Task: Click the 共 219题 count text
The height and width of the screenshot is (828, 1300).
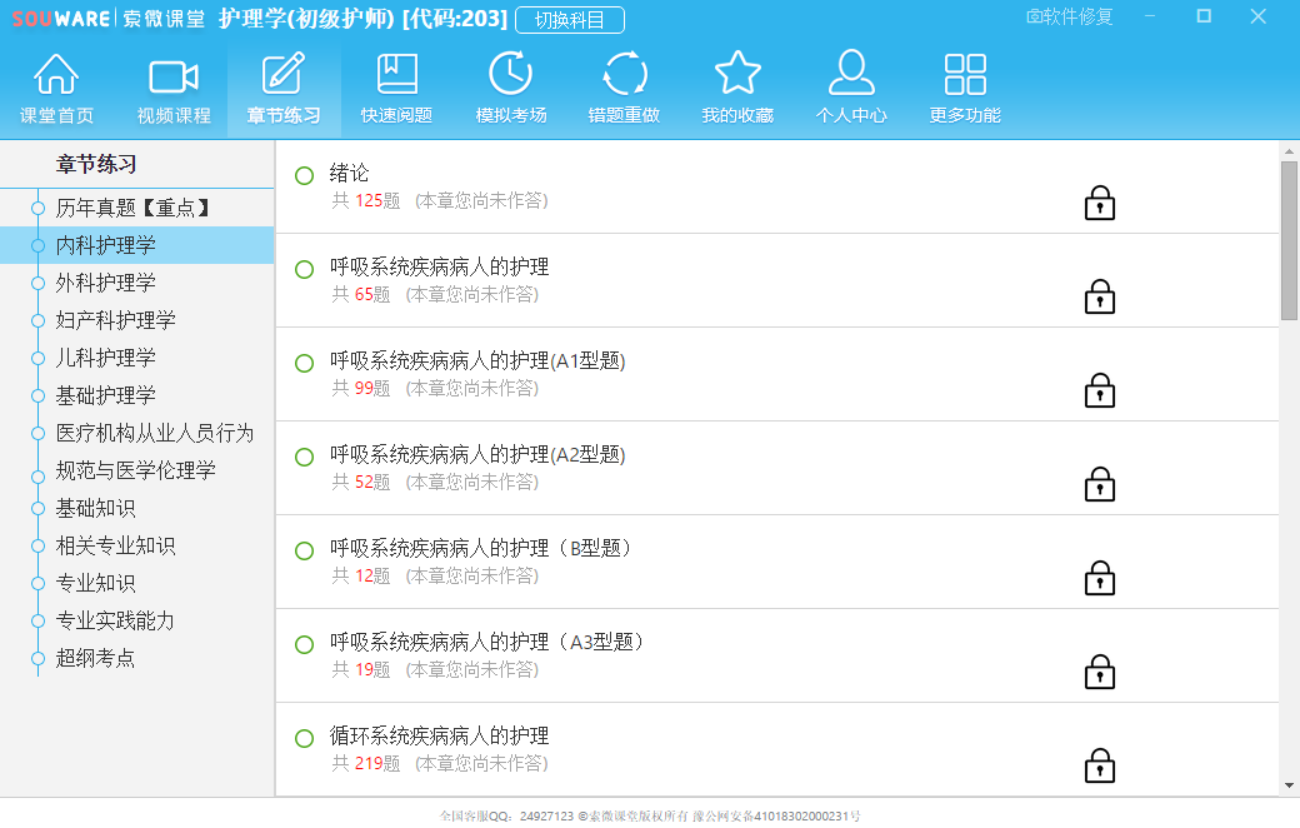Action: 366,764
